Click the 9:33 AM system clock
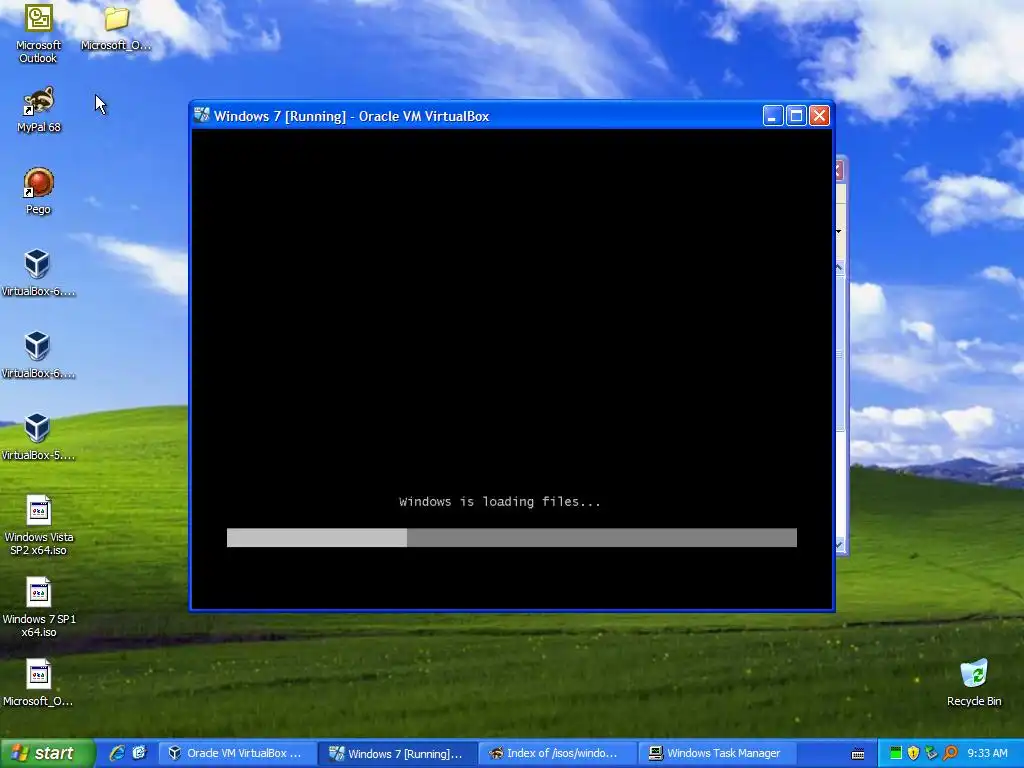The height and width of the screenshot is (768, 1024). [987, 753]
